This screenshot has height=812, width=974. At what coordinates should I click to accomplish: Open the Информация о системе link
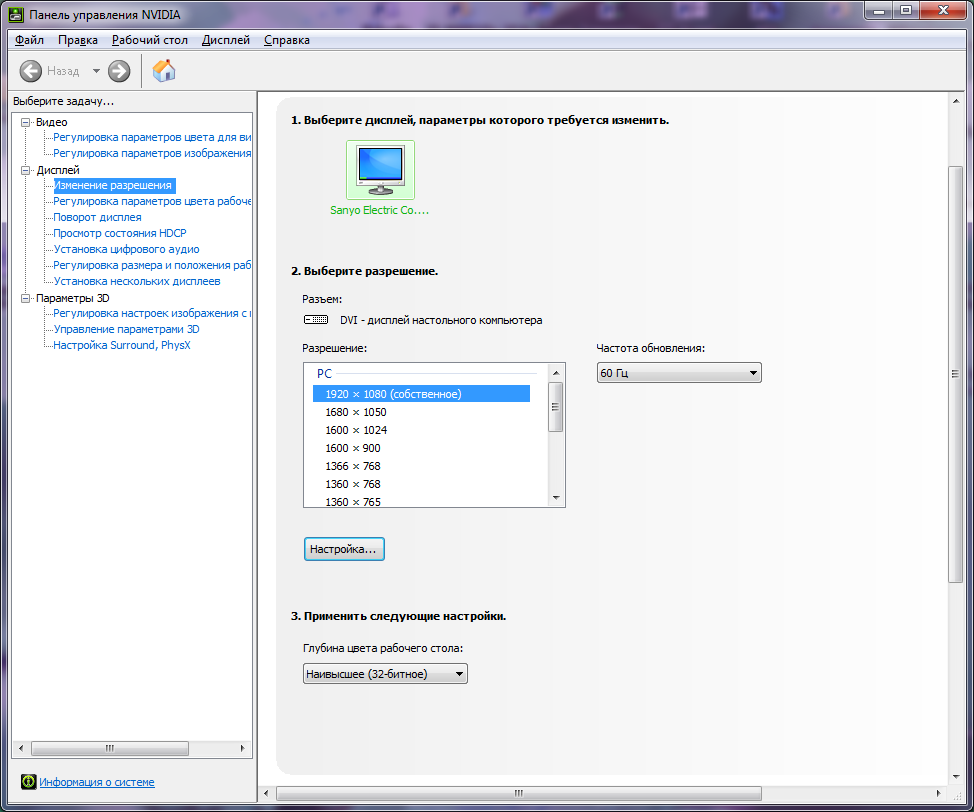(x=97, y=782)
